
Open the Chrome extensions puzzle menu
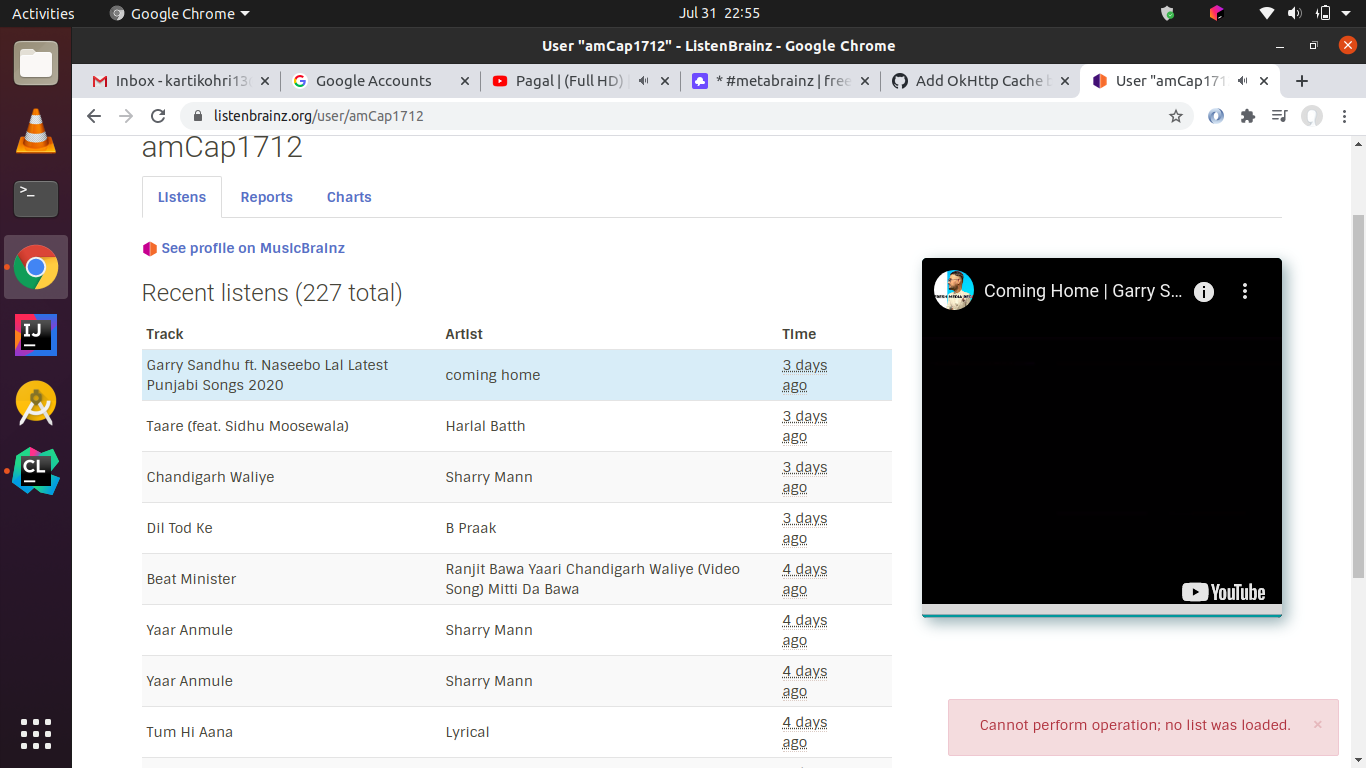click(x=1248, y=116)
